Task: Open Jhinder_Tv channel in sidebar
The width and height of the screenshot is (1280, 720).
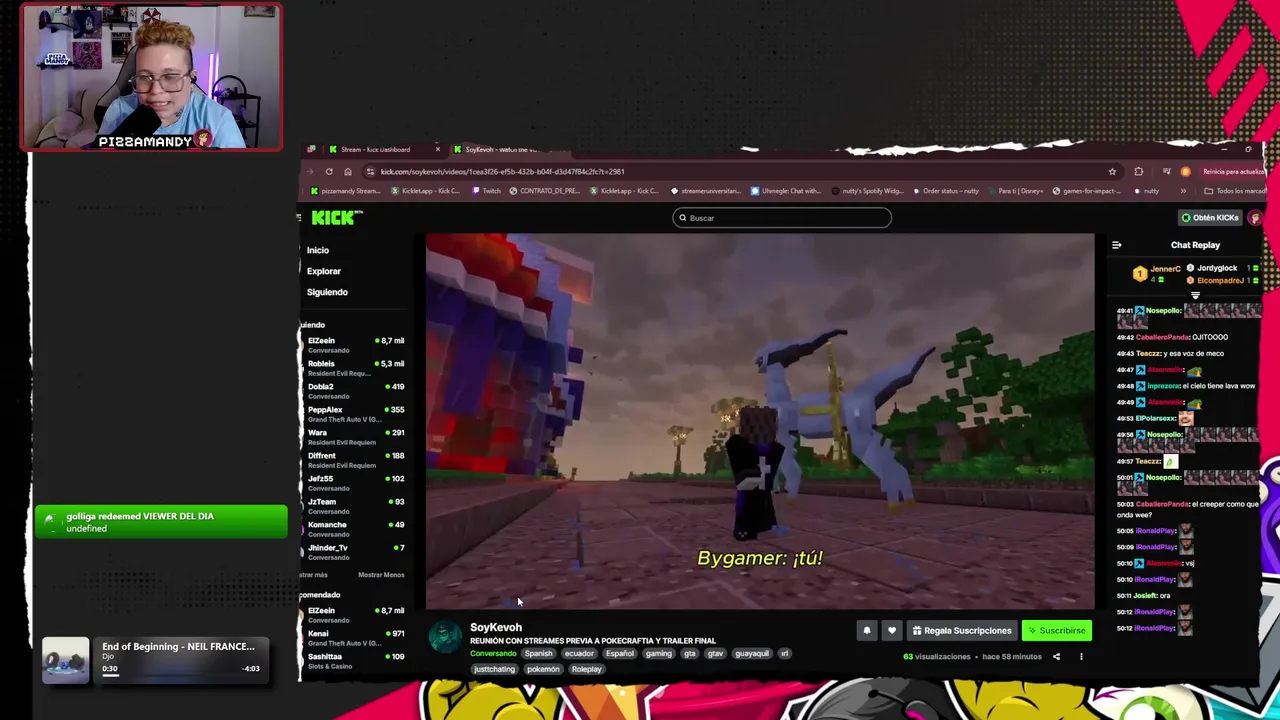Action: coord(355,552)
